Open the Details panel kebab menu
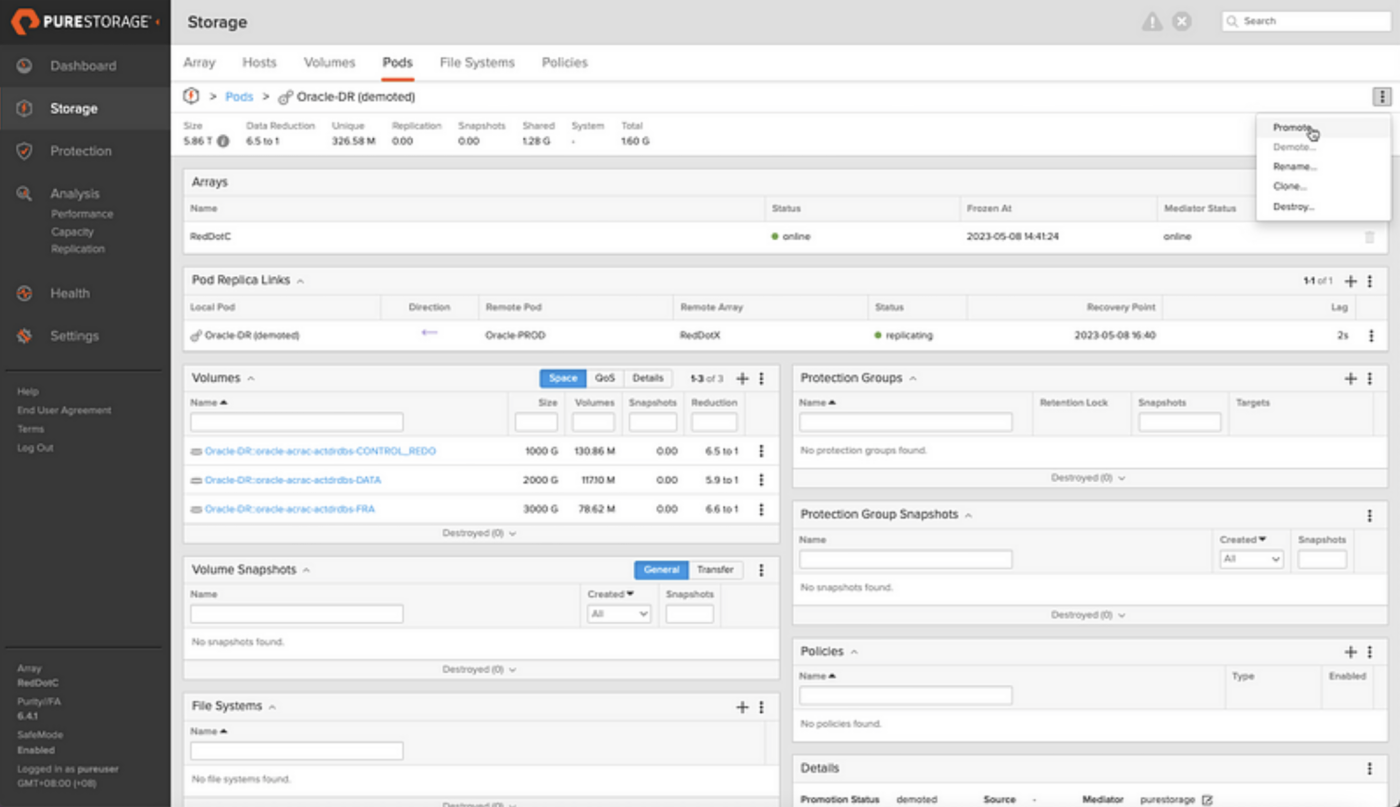This screenshot has height=807, width=1400. [1370, 769]
